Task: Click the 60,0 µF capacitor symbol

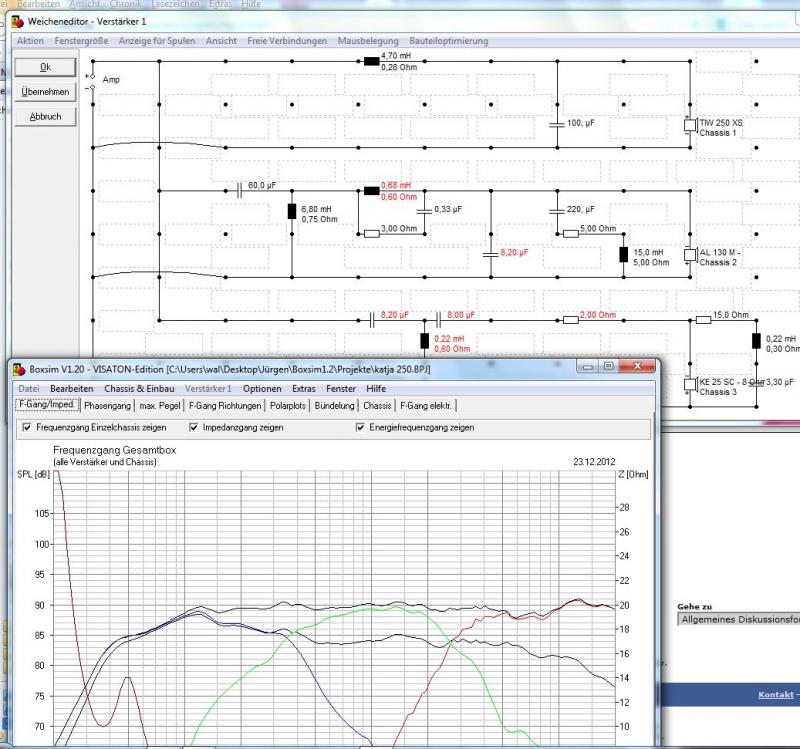Action: [x=239, y=187]
